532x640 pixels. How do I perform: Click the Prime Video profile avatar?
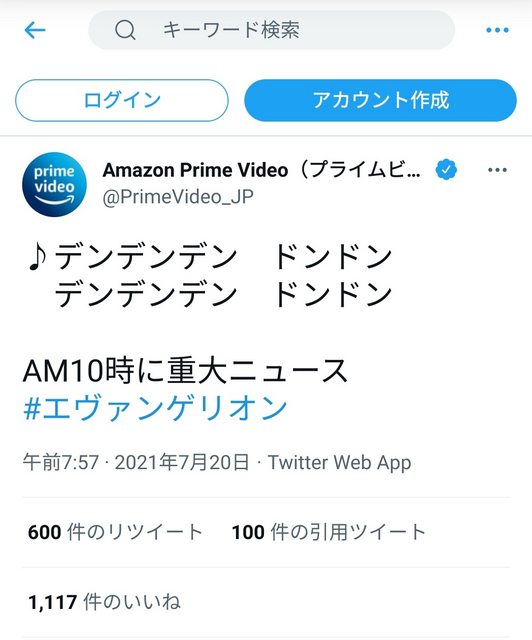pyautogui.click(x=54, y=184)
